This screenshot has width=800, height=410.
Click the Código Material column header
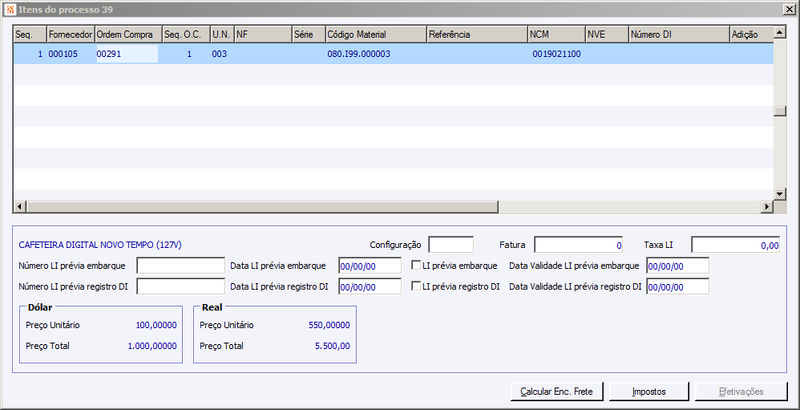[376, 35]
